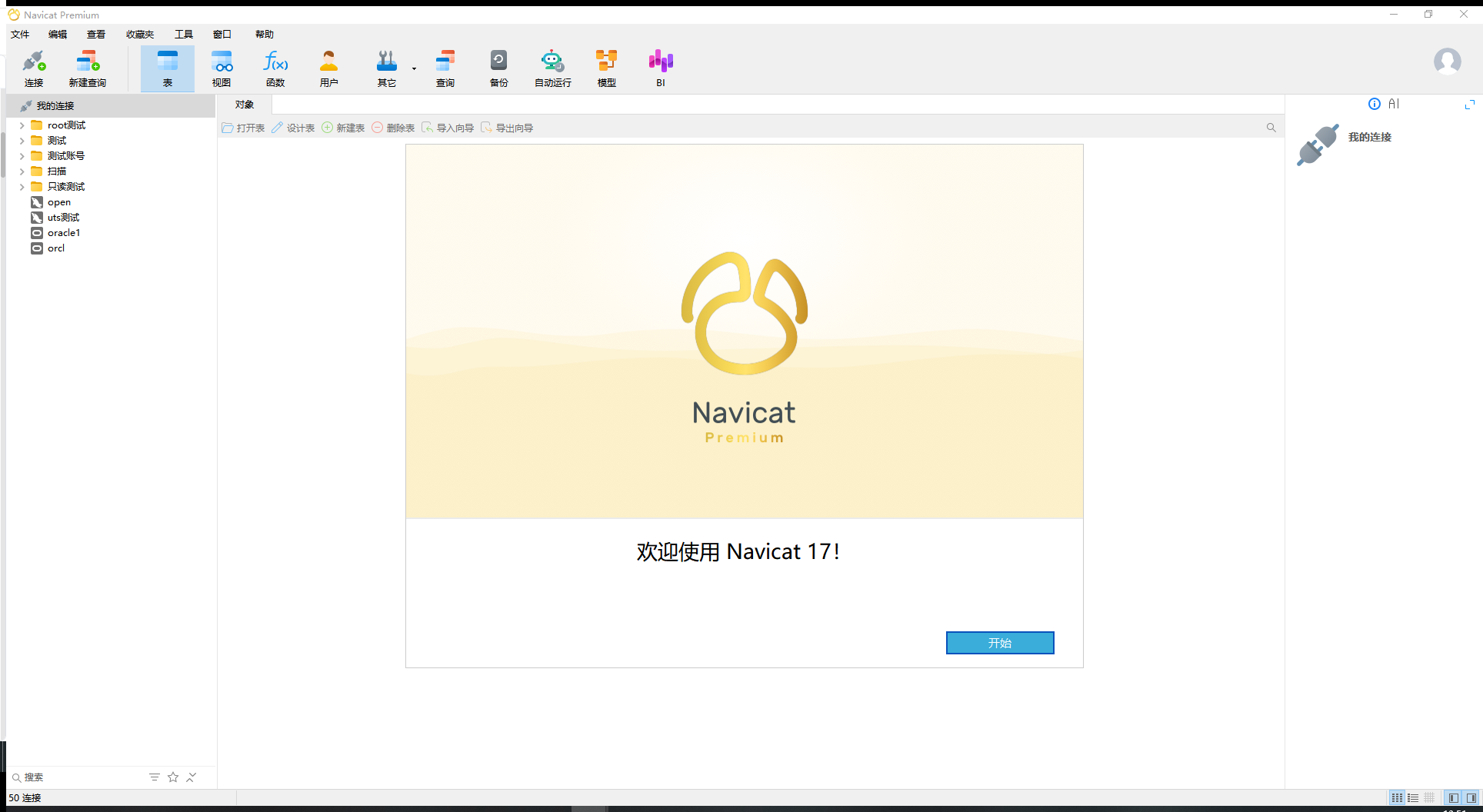Select the 测试账号 folder row
Image resolution: width=1483 pixels, height=812 pixels.
66,156
